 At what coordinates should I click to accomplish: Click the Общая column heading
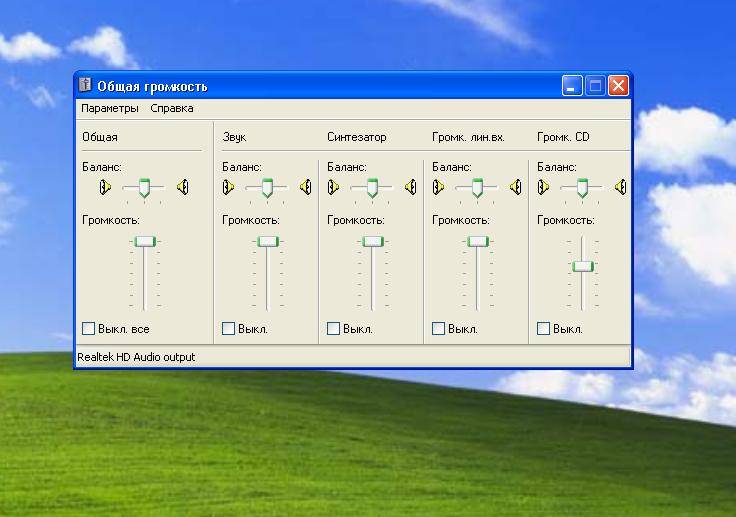pyautogui.click(x=100, y=137)
